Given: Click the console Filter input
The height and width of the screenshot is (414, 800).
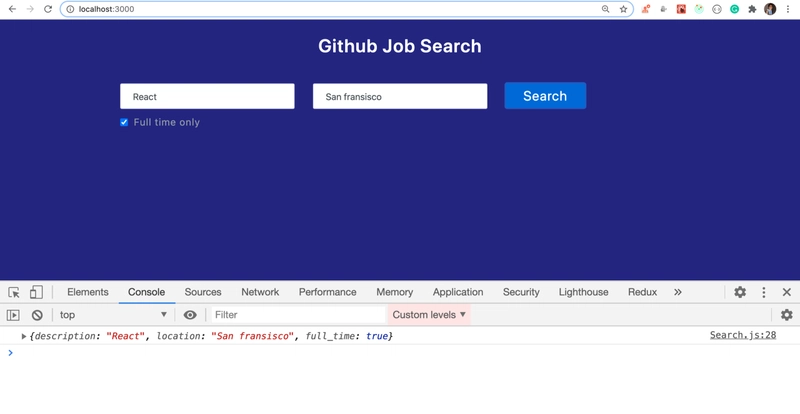Looking at the screenshot, I should coord(298,315).
